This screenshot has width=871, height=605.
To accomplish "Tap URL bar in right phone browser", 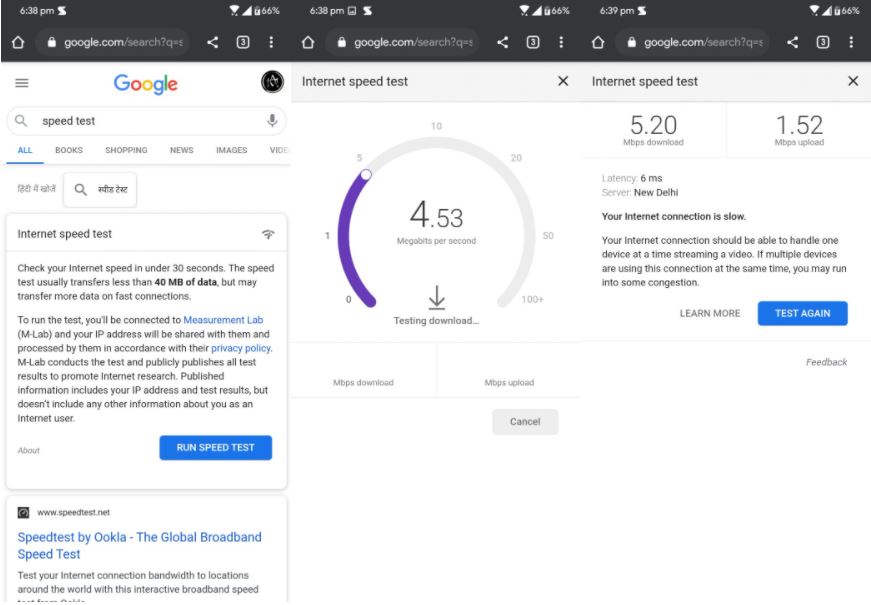I will [x=693, y=42].
